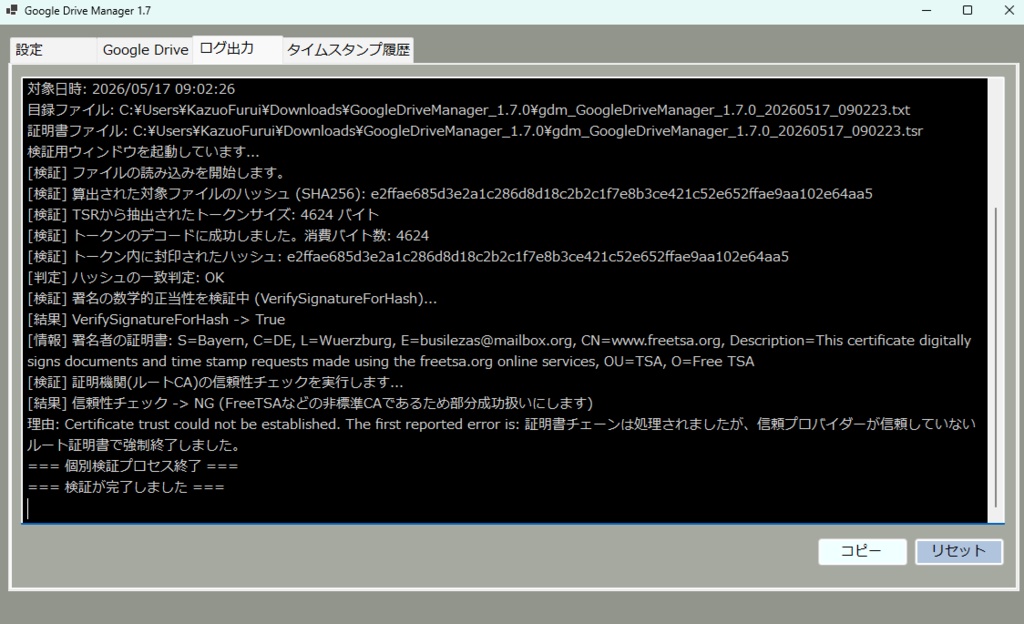Close the Google Drive Manager window
Viewport: 1024px width, 624px height.
pyautogui.click(x=1008, y=10)
